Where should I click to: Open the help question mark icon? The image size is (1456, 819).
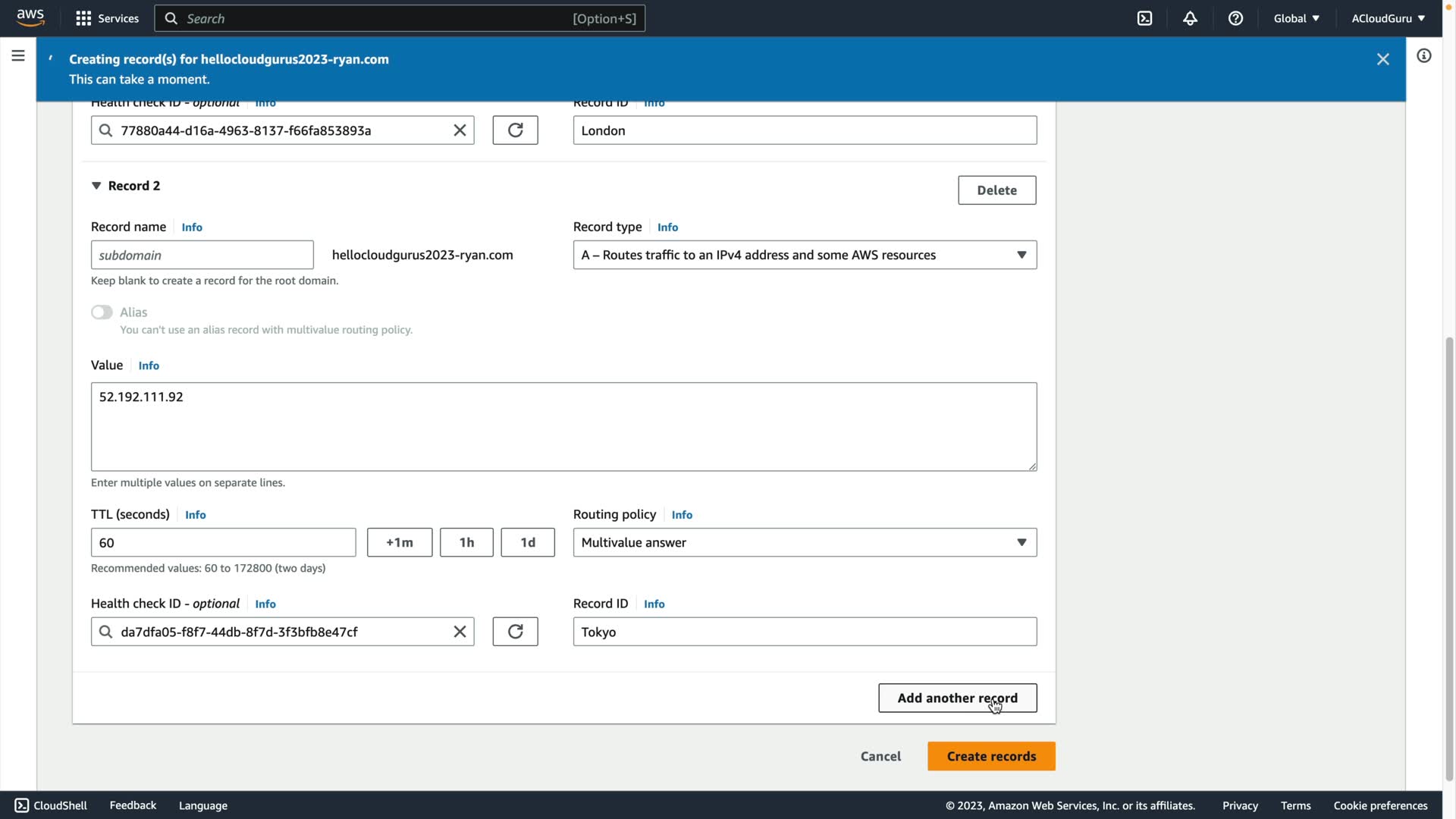tap(1235, 18)
